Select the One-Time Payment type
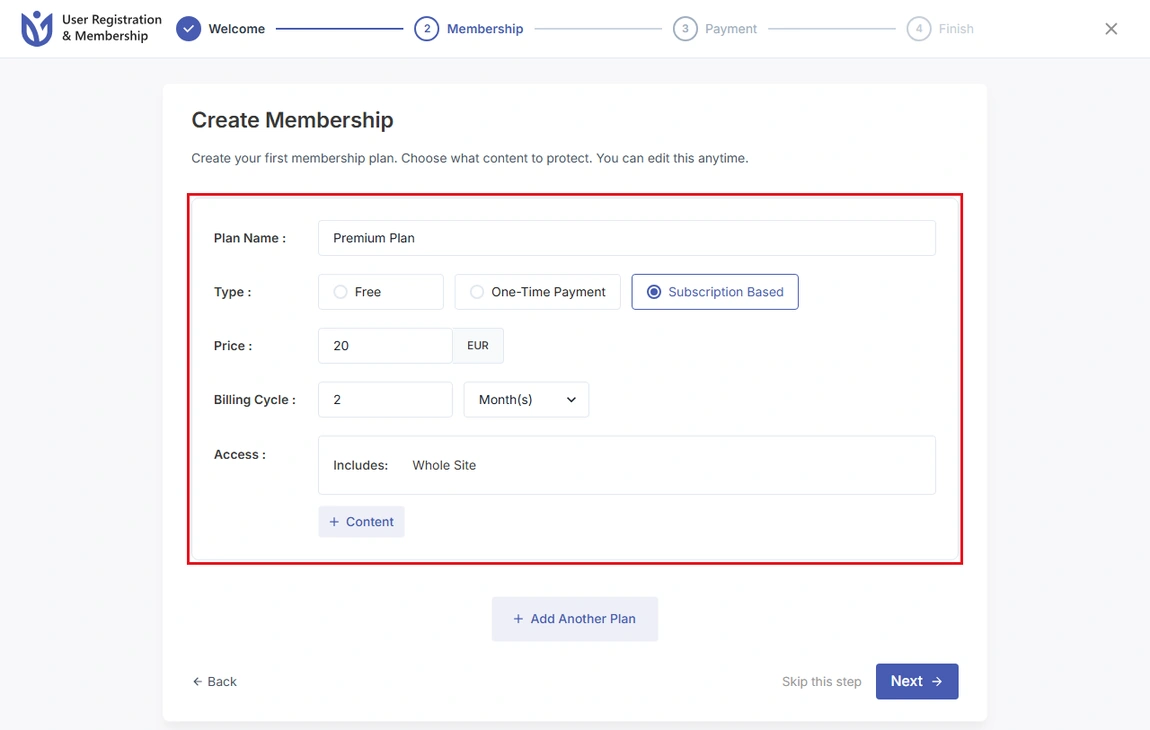 click(538, 292)
